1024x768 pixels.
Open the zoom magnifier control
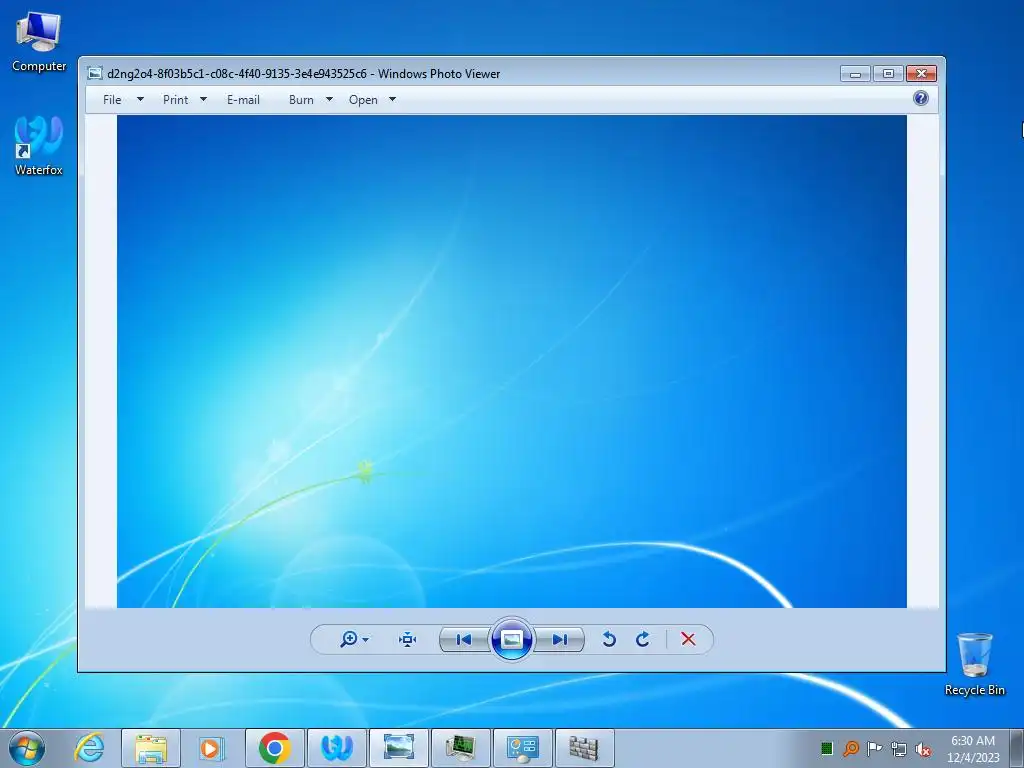click(349, 639)
